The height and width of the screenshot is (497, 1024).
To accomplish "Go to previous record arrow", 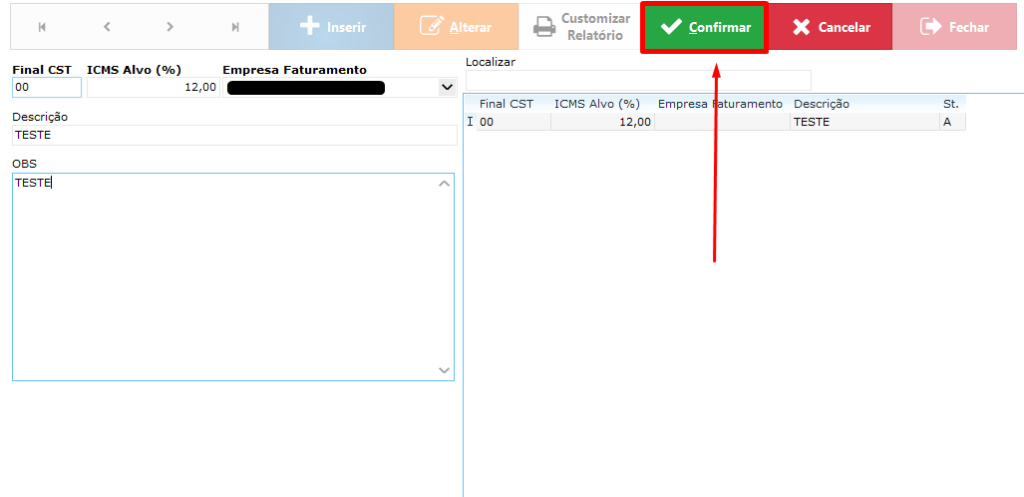I will (107, 27).
